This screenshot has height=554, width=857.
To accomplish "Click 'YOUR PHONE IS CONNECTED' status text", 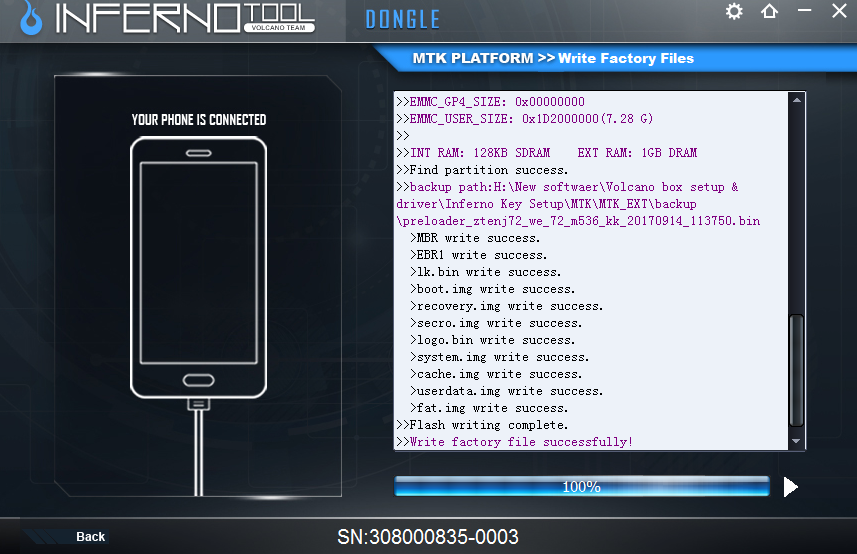I will pyautogui.click(x=199, y=120).
